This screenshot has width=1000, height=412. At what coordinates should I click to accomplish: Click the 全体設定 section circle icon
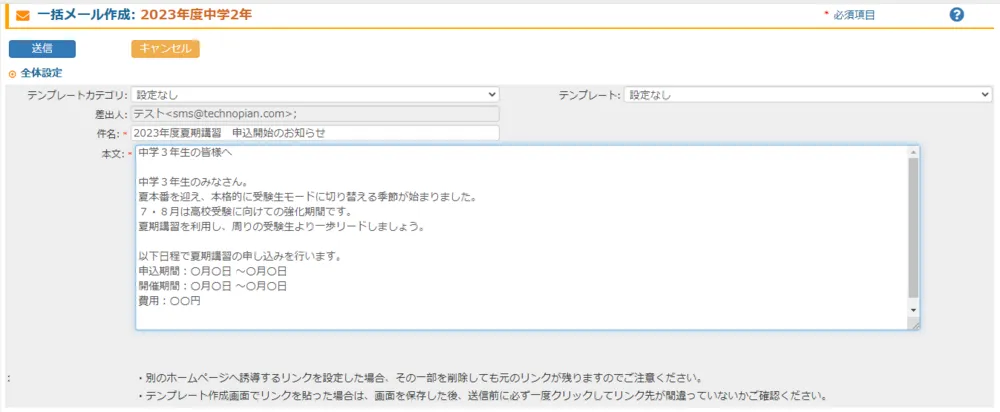click(x=12, y=74)
